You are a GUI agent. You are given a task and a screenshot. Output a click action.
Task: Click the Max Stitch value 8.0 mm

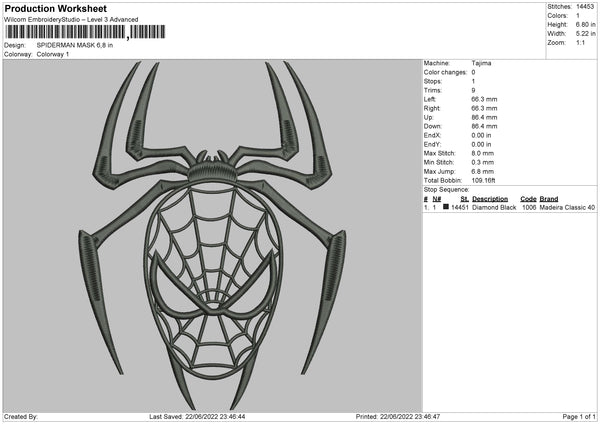point(483,153)
